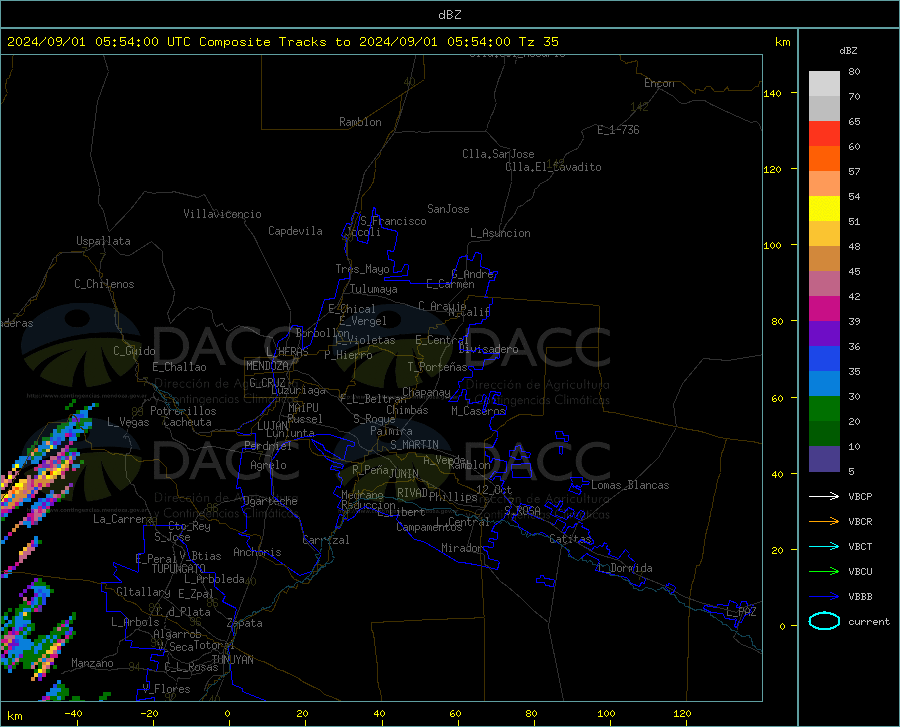The image size is (900, 727).
Task: Click the Divisadero map label
Action: click(x=488, y=349)
